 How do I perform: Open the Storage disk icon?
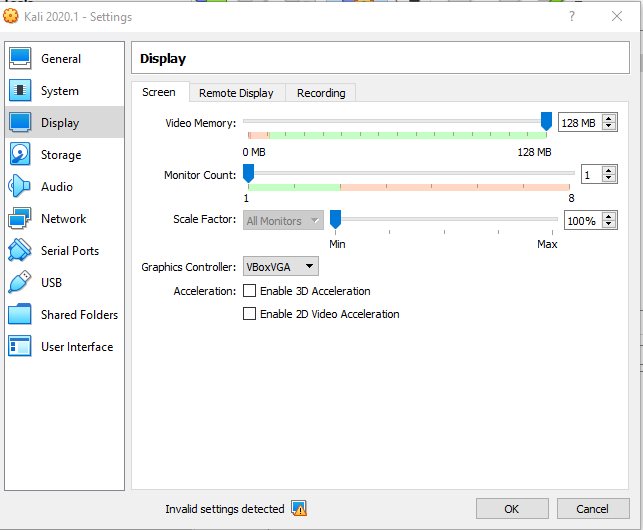(x=20, y=154)
